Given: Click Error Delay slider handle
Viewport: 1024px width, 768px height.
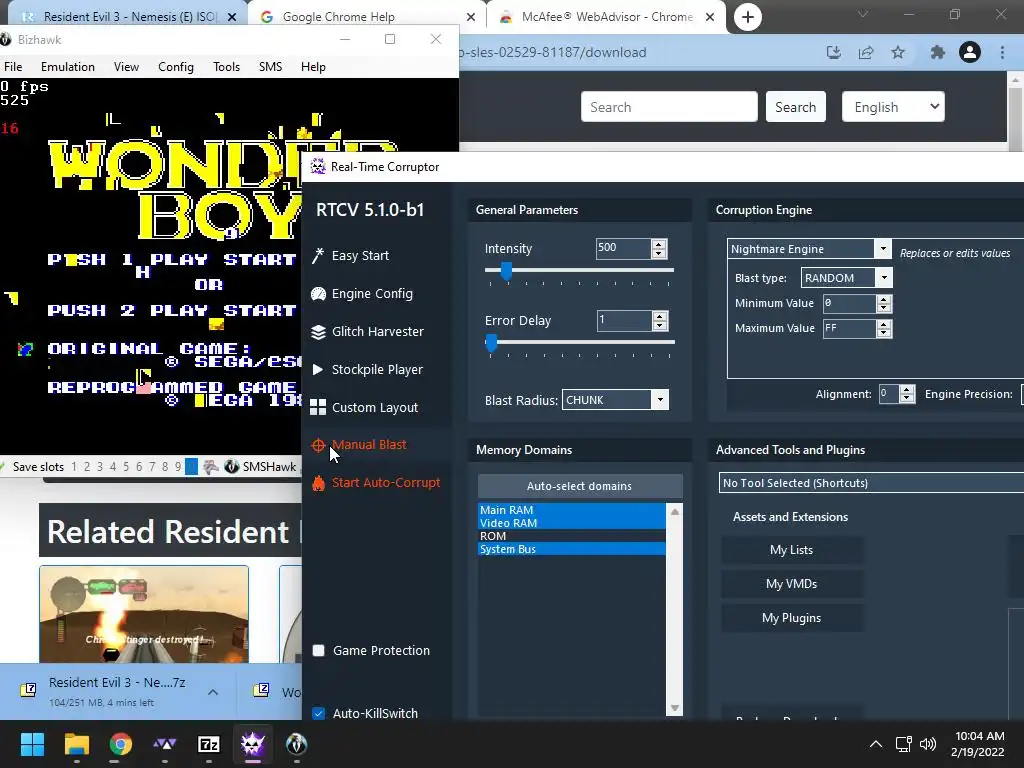Looking at the screenshot, I should tap(491, 342).
